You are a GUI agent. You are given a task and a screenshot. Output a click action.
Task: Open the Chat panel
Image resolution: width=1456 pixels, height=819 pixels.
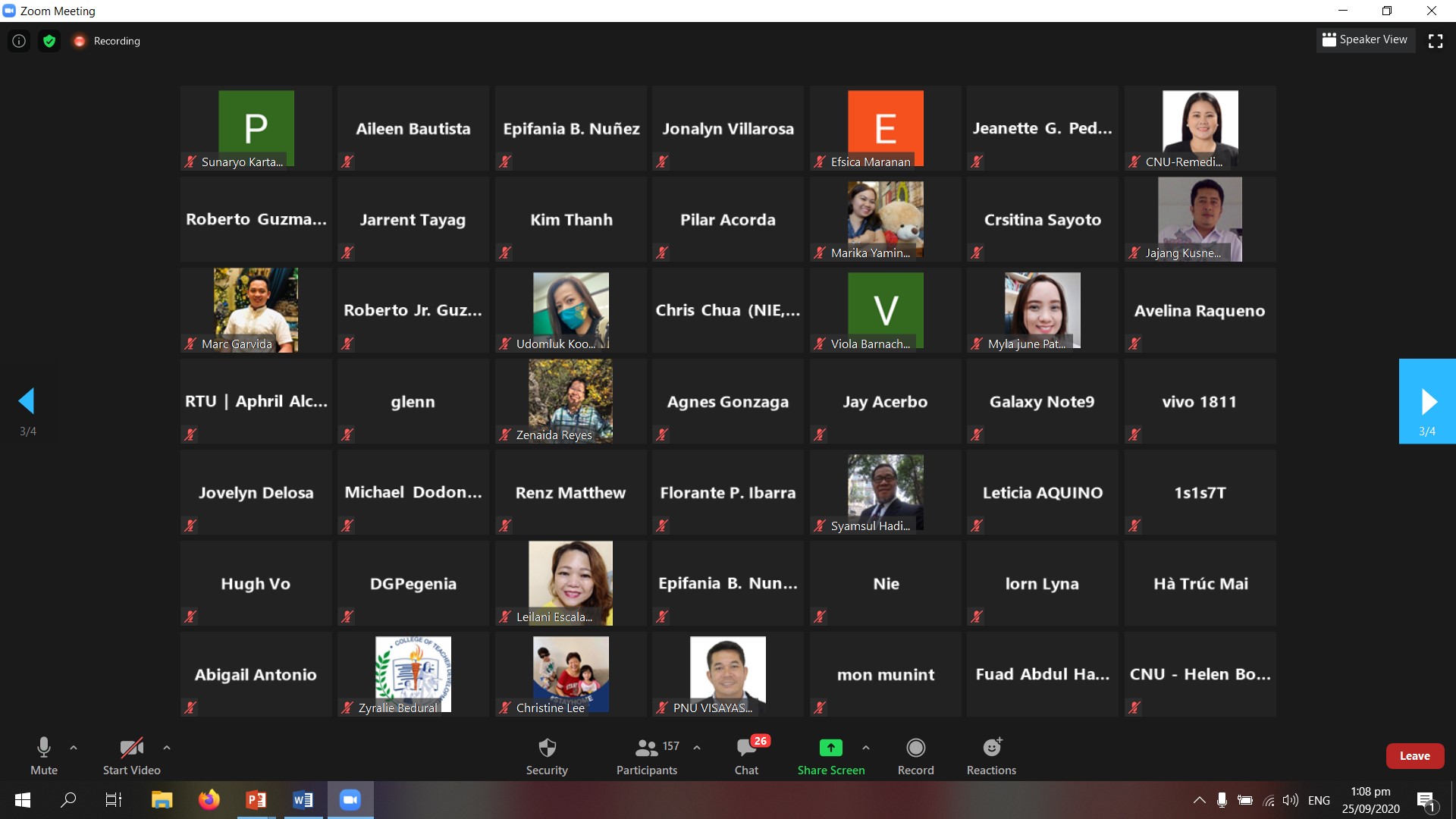[746, 748]
